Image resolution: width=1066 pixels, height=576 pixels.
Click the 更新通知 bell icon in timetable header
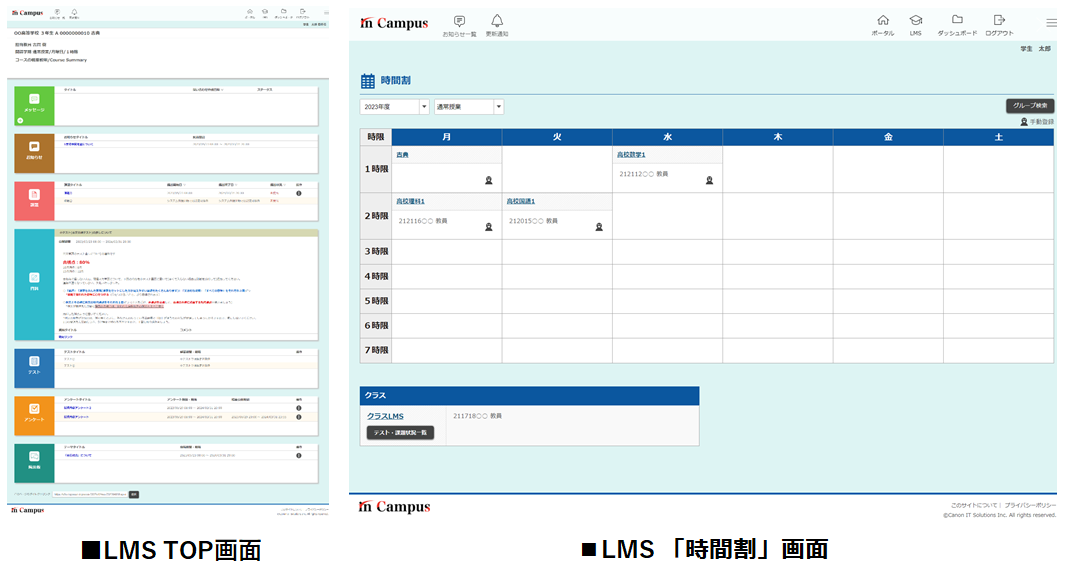pos(497,21)
